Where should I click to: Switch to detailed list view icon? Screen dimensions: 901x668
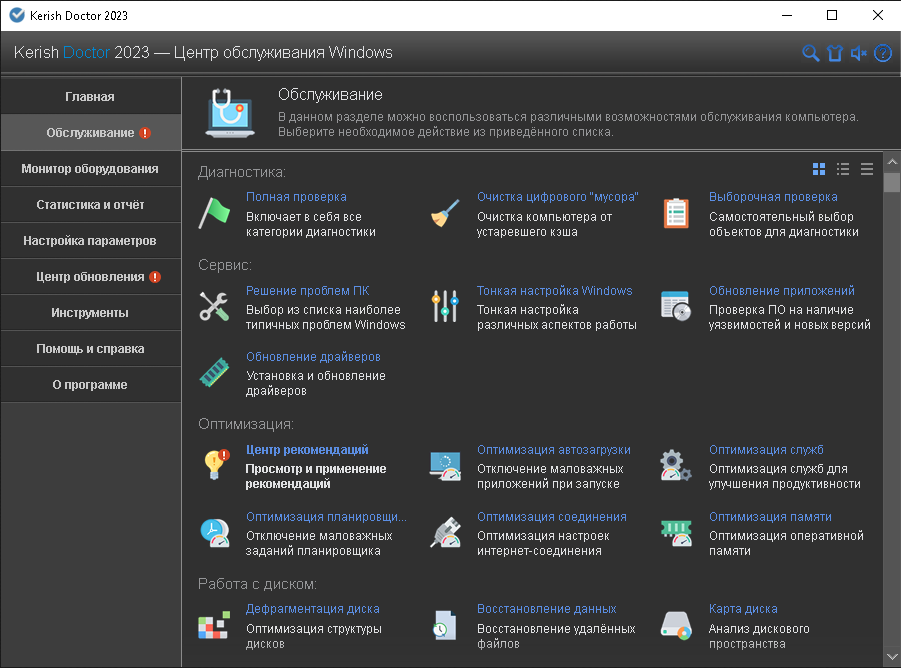[843, 169]
